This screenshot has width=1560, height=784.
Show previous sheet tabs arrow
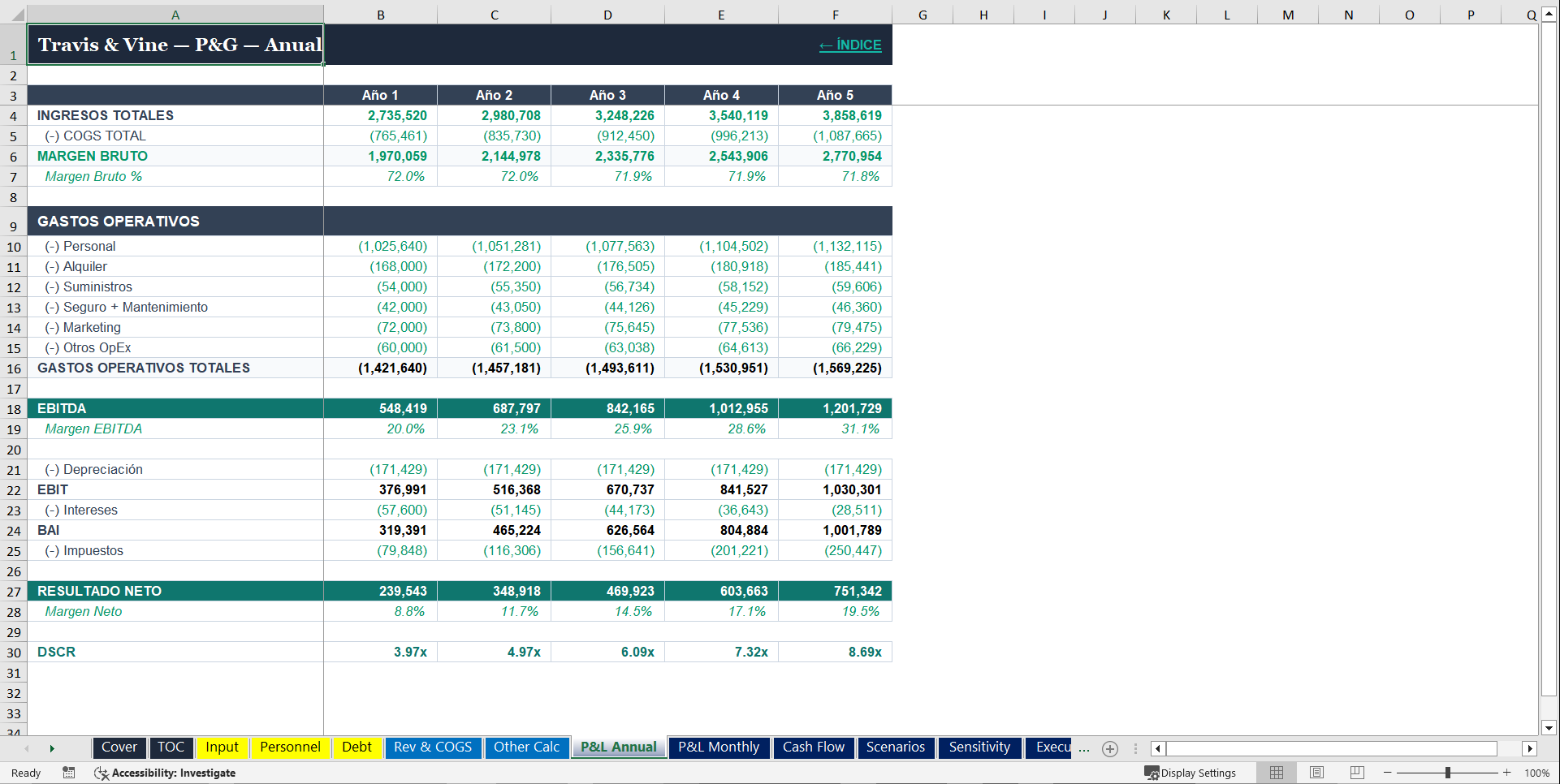pos(27,748)
